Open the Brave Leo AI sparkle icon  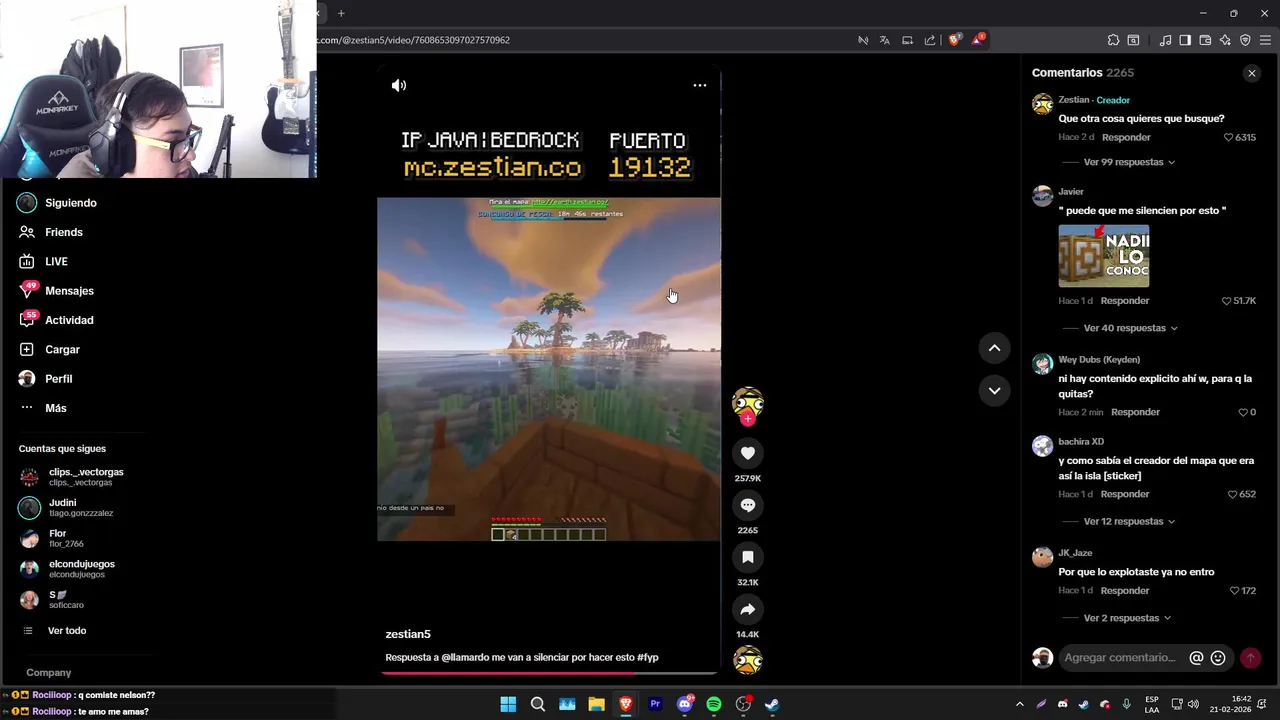point(1225,40)
